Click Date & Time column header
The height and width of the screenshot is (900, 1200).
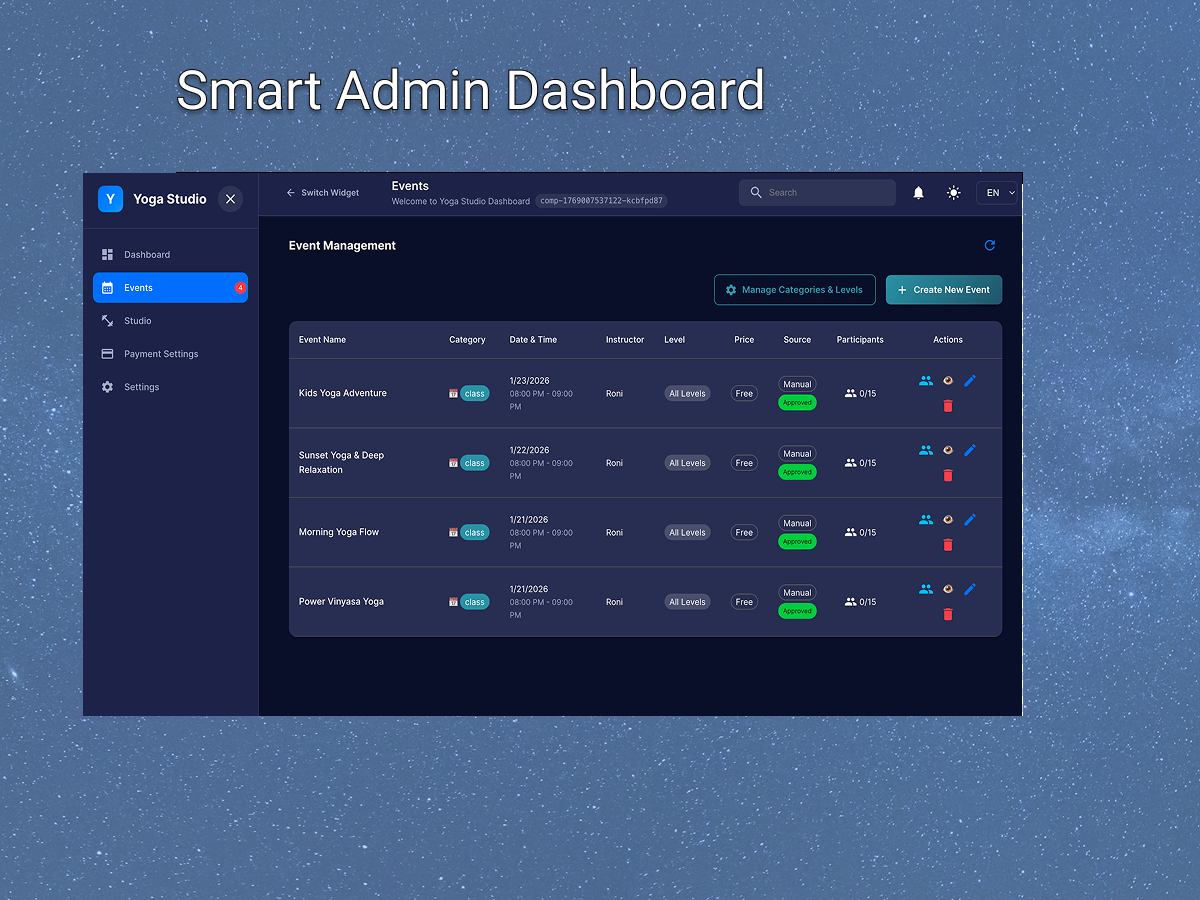(x=533, y=340)
